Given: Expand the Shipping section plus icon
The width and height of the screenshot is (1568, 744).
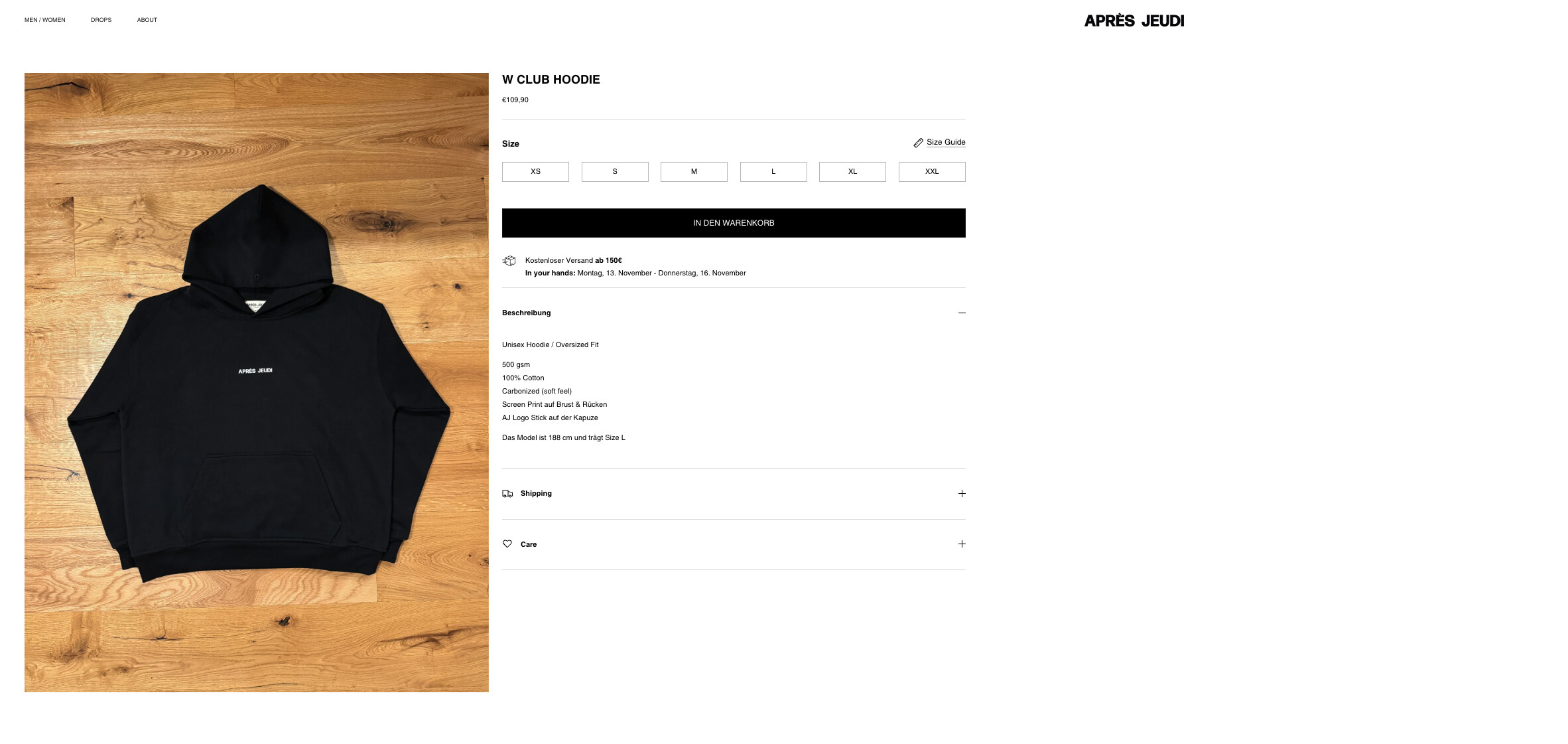Looking at the screenshot, I should (x=962, y=494).
